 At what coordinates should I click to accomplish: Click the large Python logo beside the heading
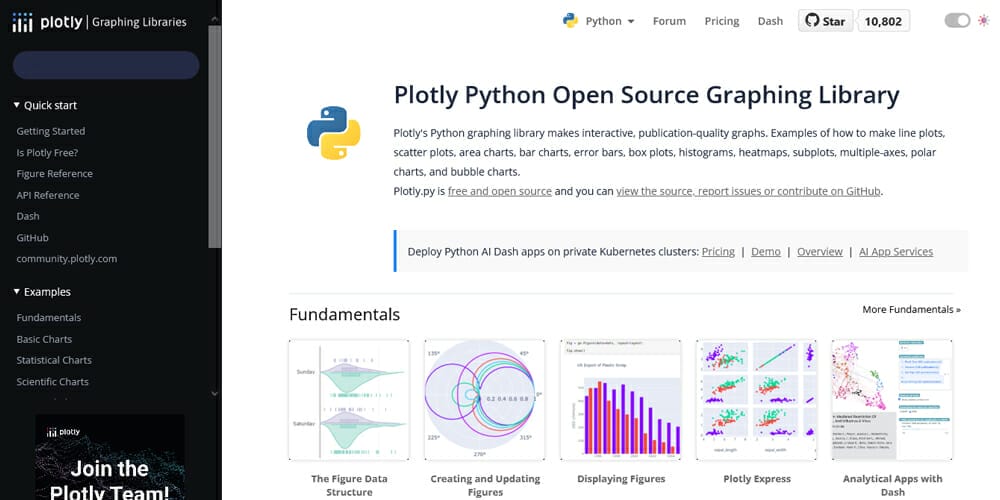click(x=334, y=133)
